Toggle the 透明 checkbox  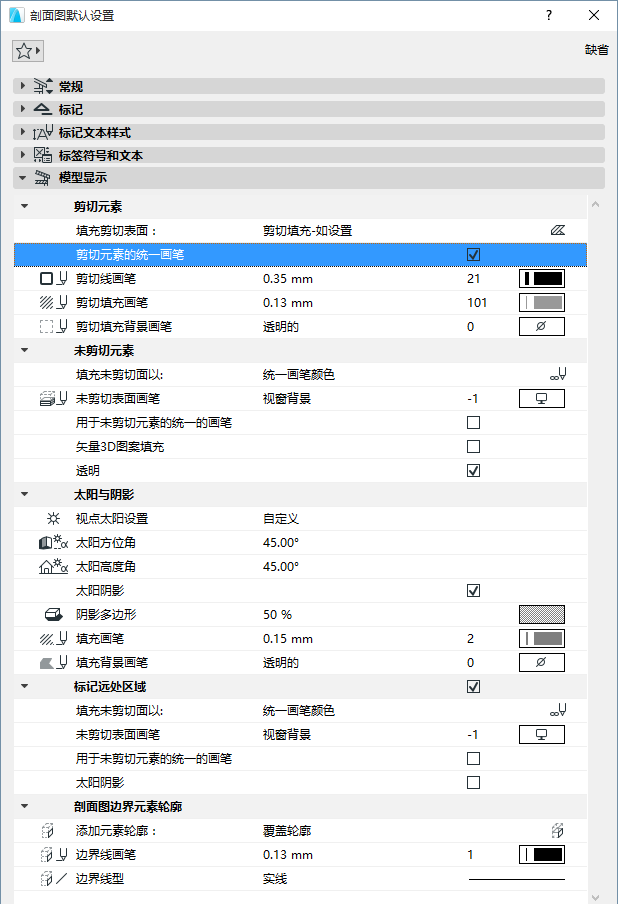[473, 471]
